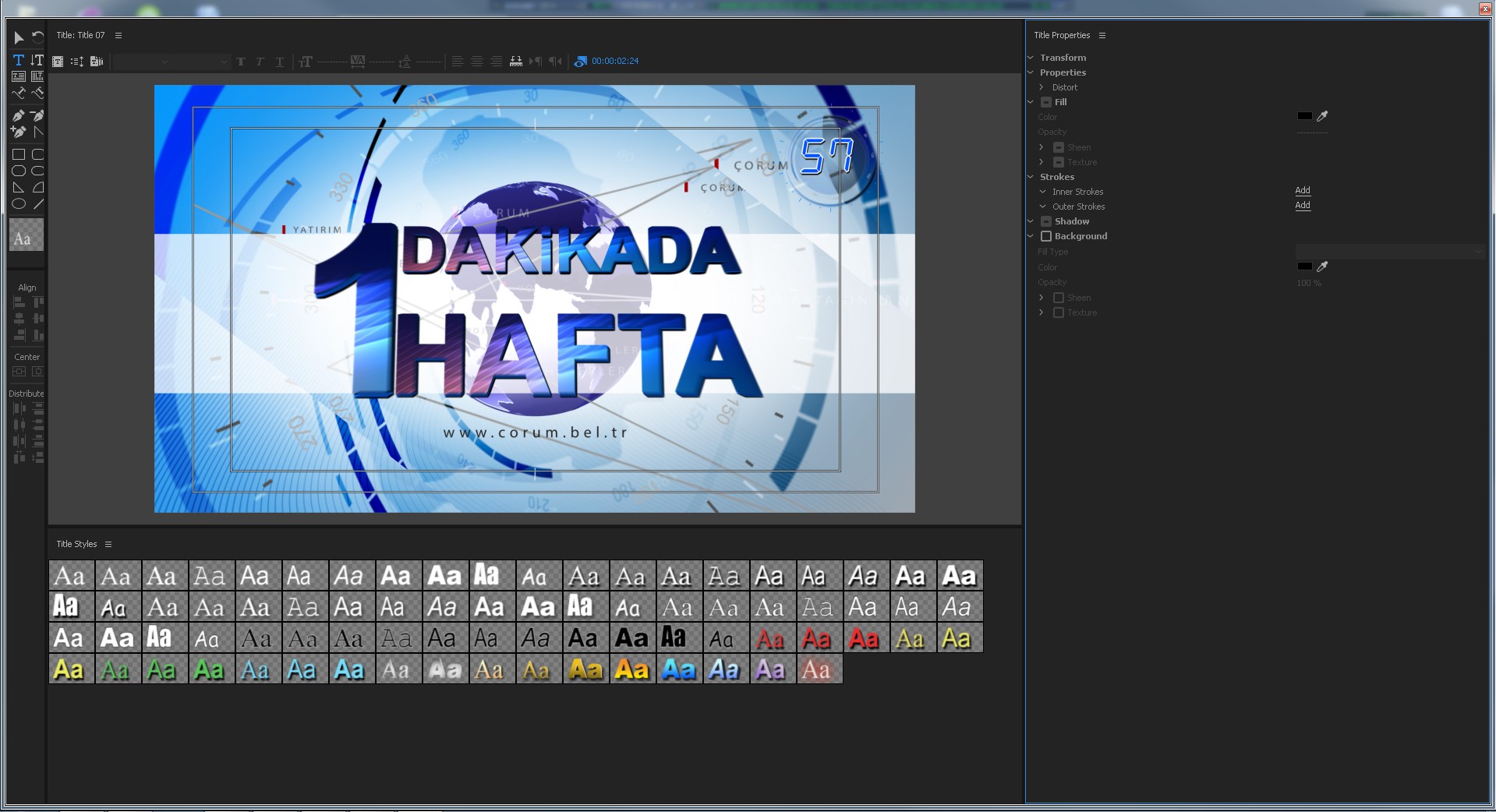Select the Selection arrow tool
Image resolution: width=1496 pixels, height=812 pixels.
tap(19, 37)
